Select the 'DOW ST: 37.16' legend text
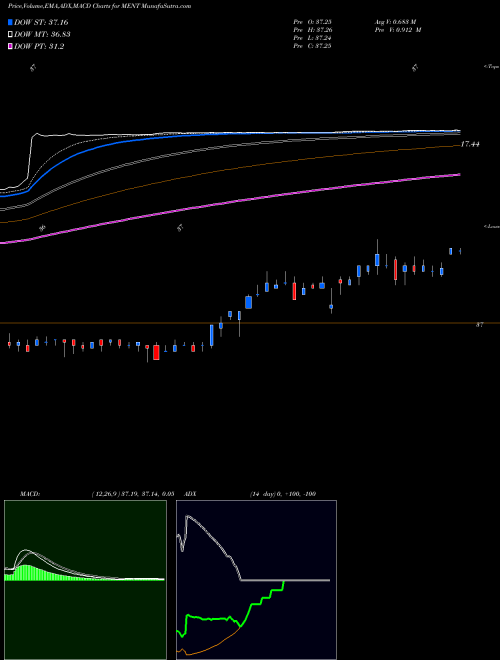500x660 pixels. [41, 22]
